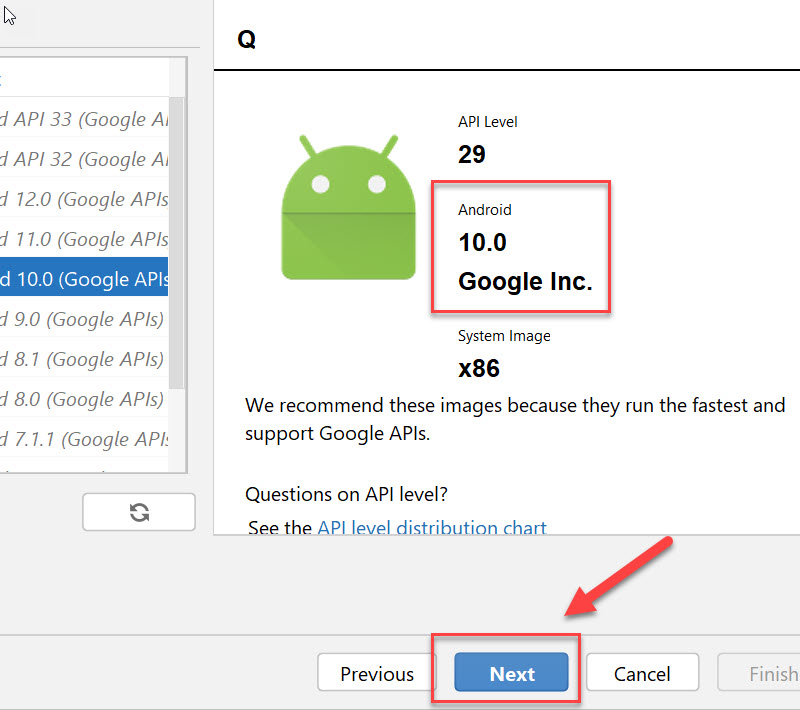
Task: Click the Android version value 10.0
Action: pyautogui.click(x=482, y=242)
